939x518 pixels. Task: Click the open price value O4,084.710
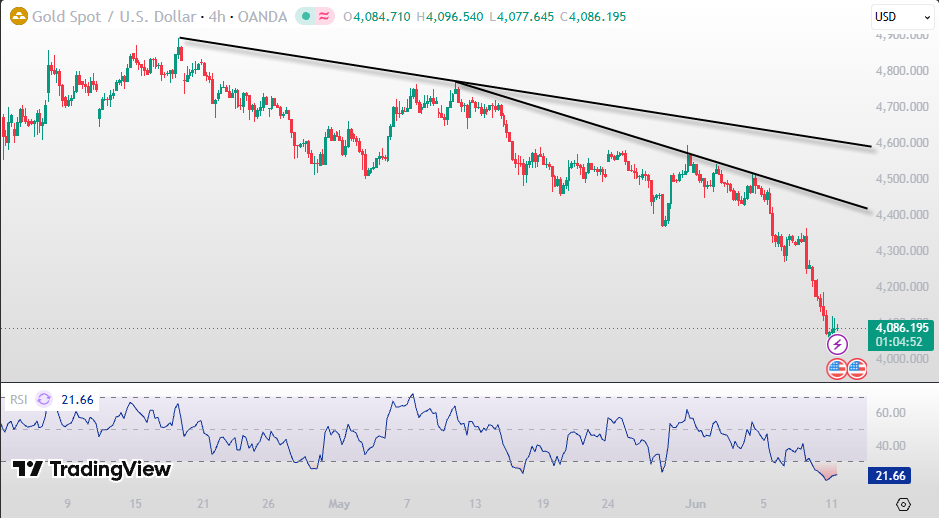(377, 17)
